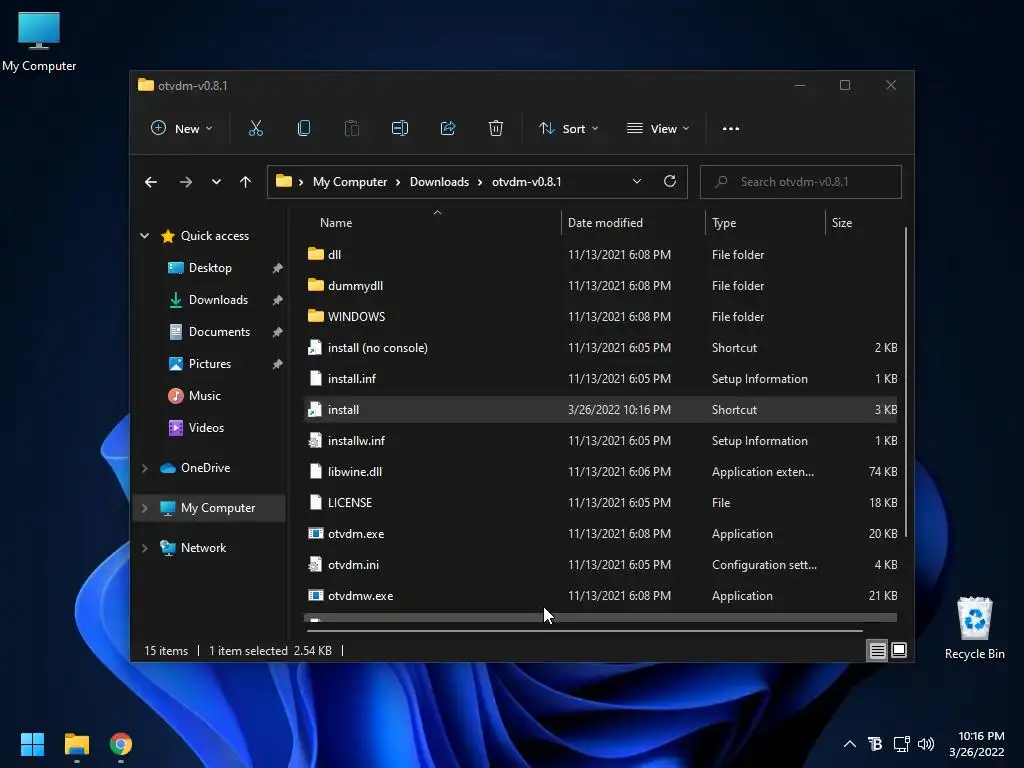Open the recent locations chevron
The image size is (1024, 768).
[216, 182]
